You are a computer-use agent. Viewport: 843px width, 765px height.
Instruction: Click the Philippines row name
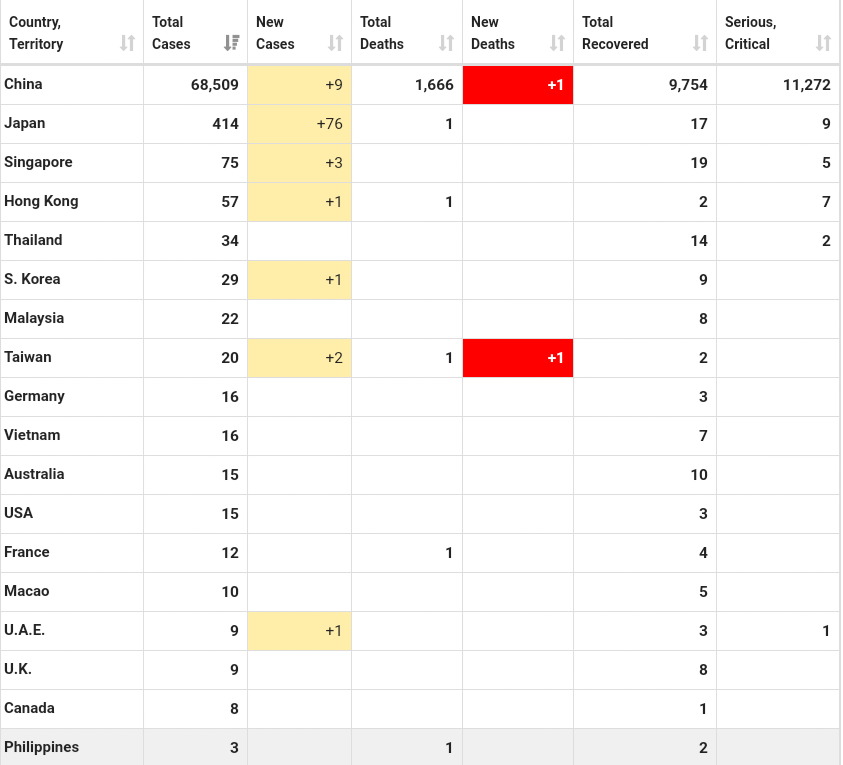42,747
